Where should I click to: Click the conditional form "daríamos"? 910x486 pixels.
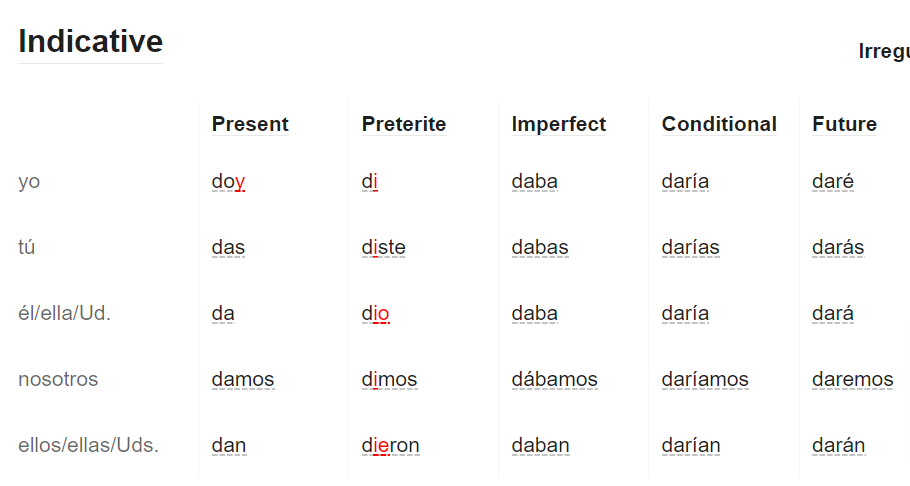tap(705, 380)
